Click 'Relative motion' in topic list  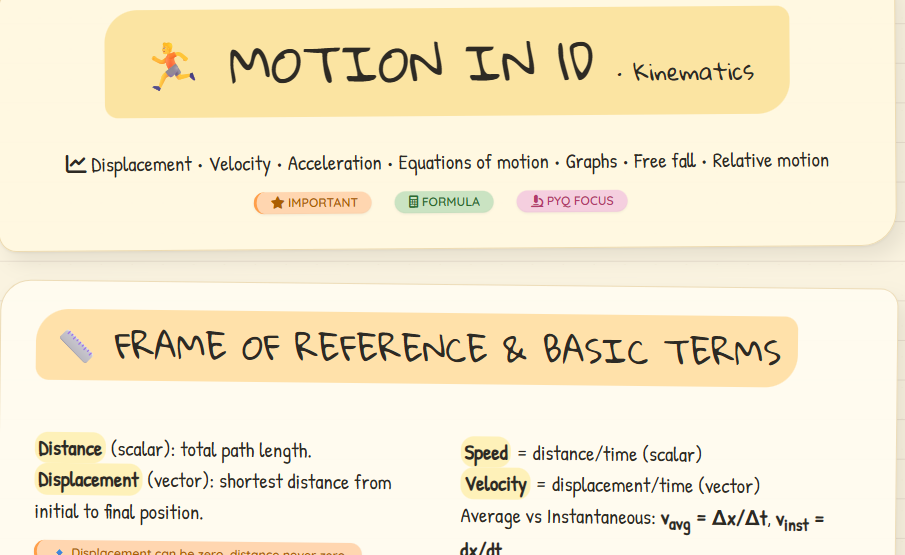coord(771,160)
